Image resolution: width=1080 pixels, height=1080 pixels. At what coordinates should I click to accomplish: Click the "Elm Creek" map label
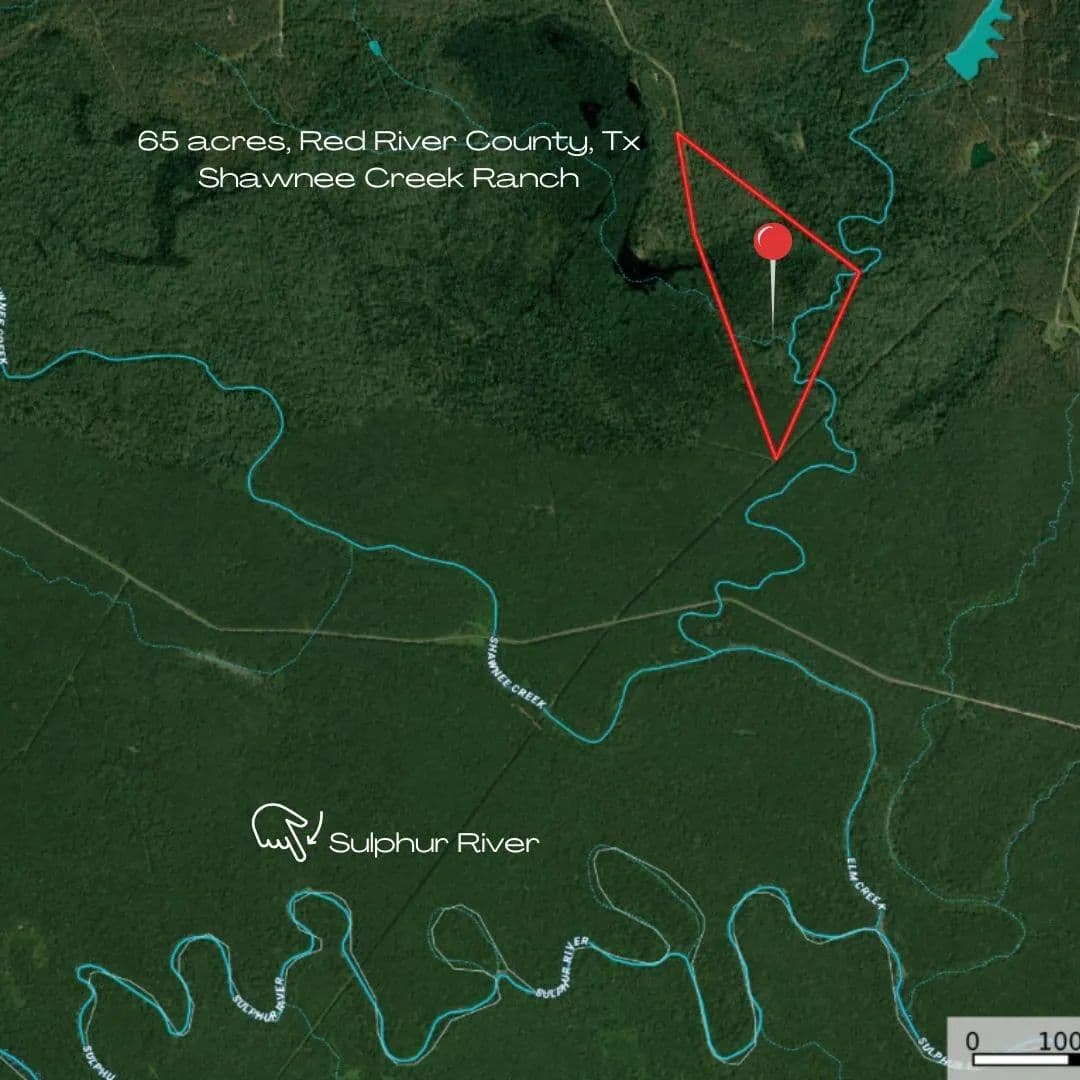[866, 884]
